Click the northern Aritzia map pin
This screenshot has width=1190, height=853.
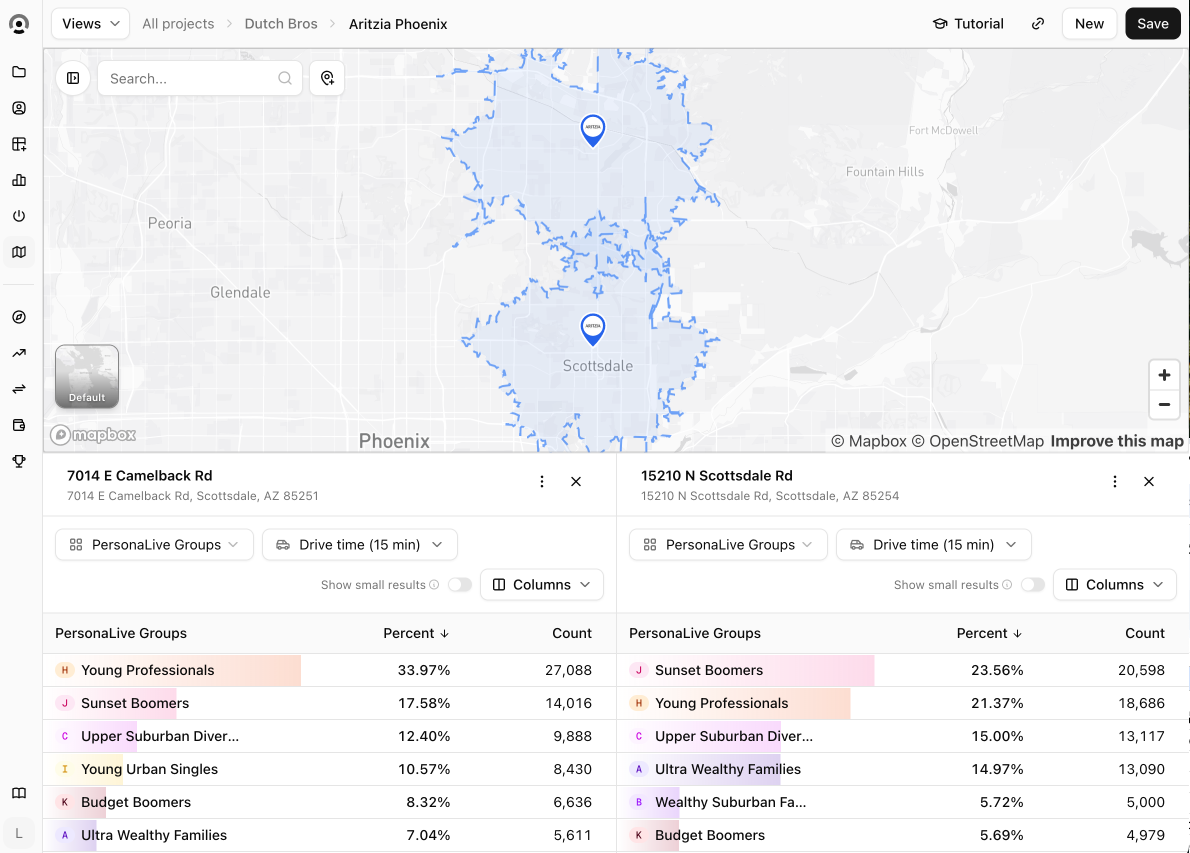593,131
